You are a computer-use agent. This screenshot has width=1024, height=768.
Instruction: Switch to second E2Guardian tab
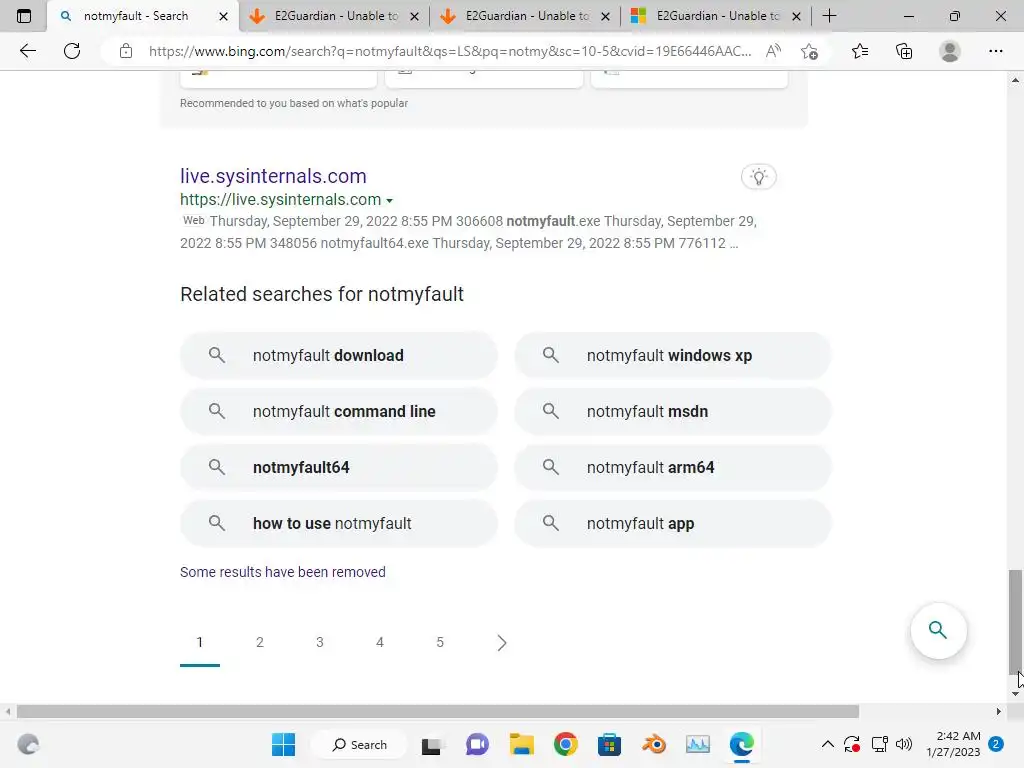click(x=526, y=16)
